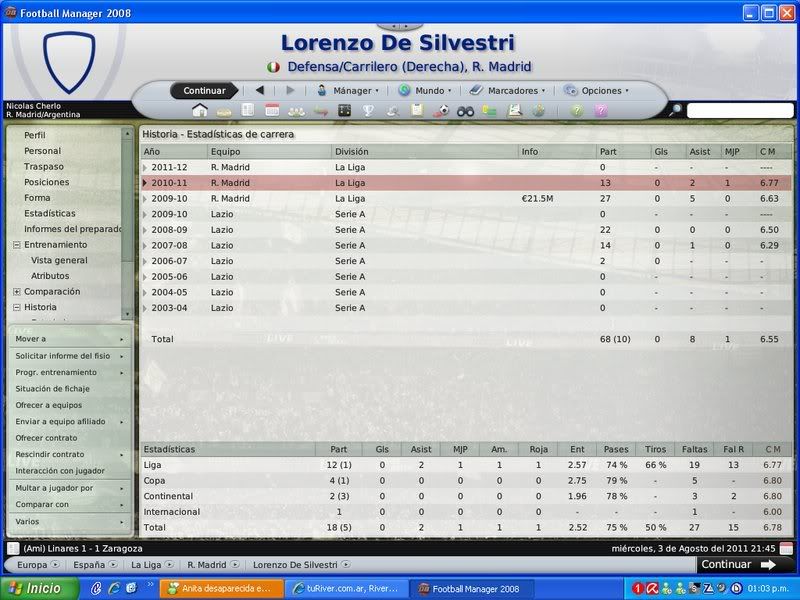This screenshot has height=600, width=800.
Task: Click Solicitar informe del fisio
Action: [x=69, y=356]
